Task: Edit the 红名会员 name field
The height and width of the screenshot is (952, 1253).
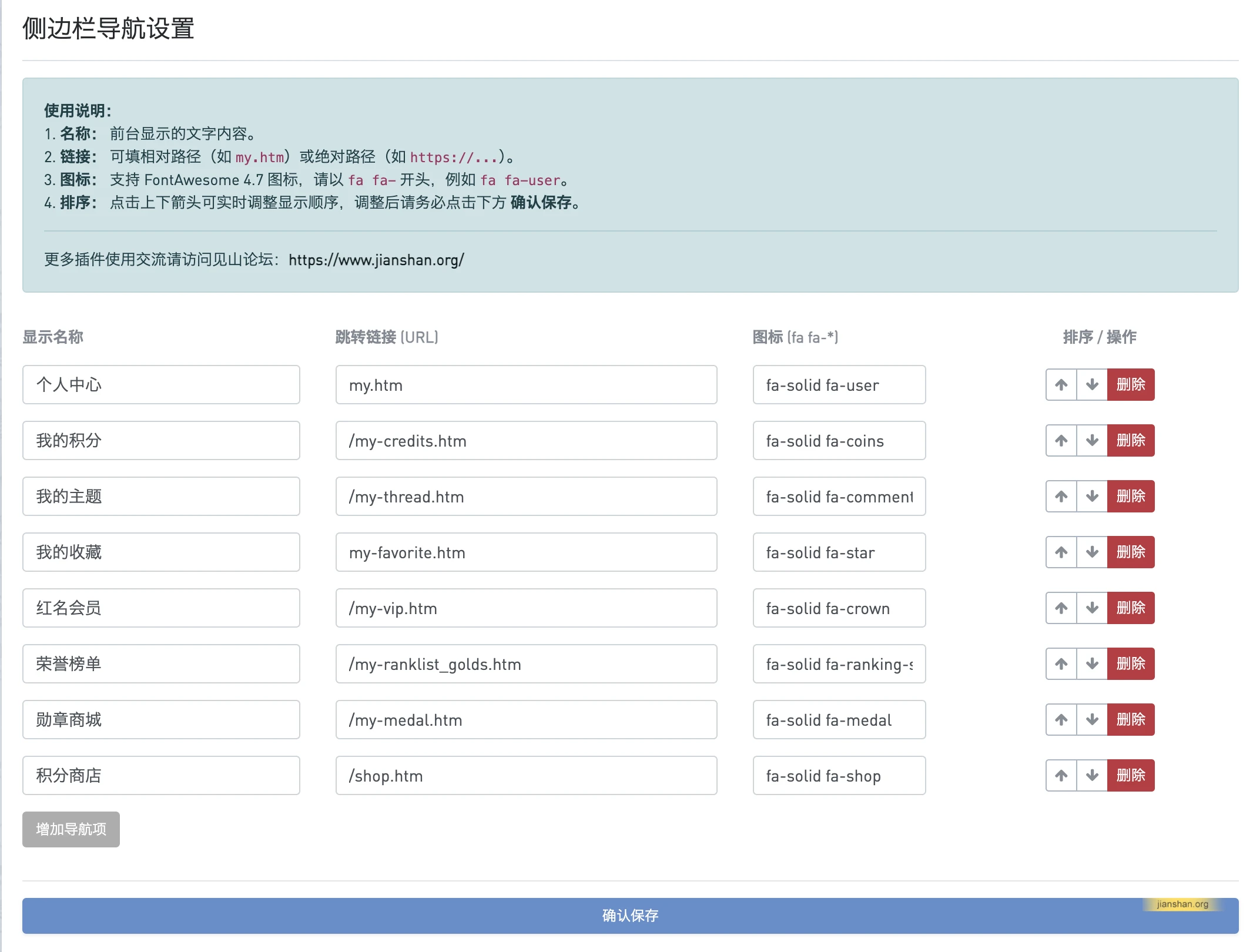Action: (x=161, y=608)
